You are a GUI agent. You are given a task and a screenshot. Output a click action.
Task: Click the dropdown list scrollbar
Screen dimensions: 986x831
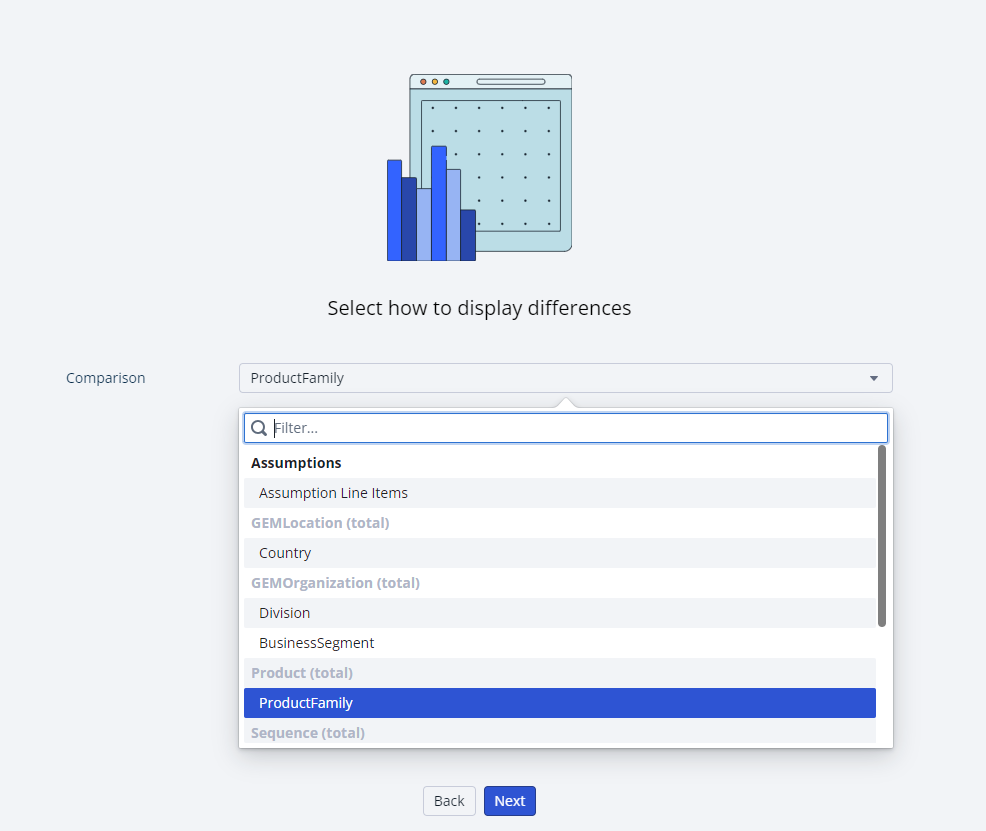click(x=881, y=536)
